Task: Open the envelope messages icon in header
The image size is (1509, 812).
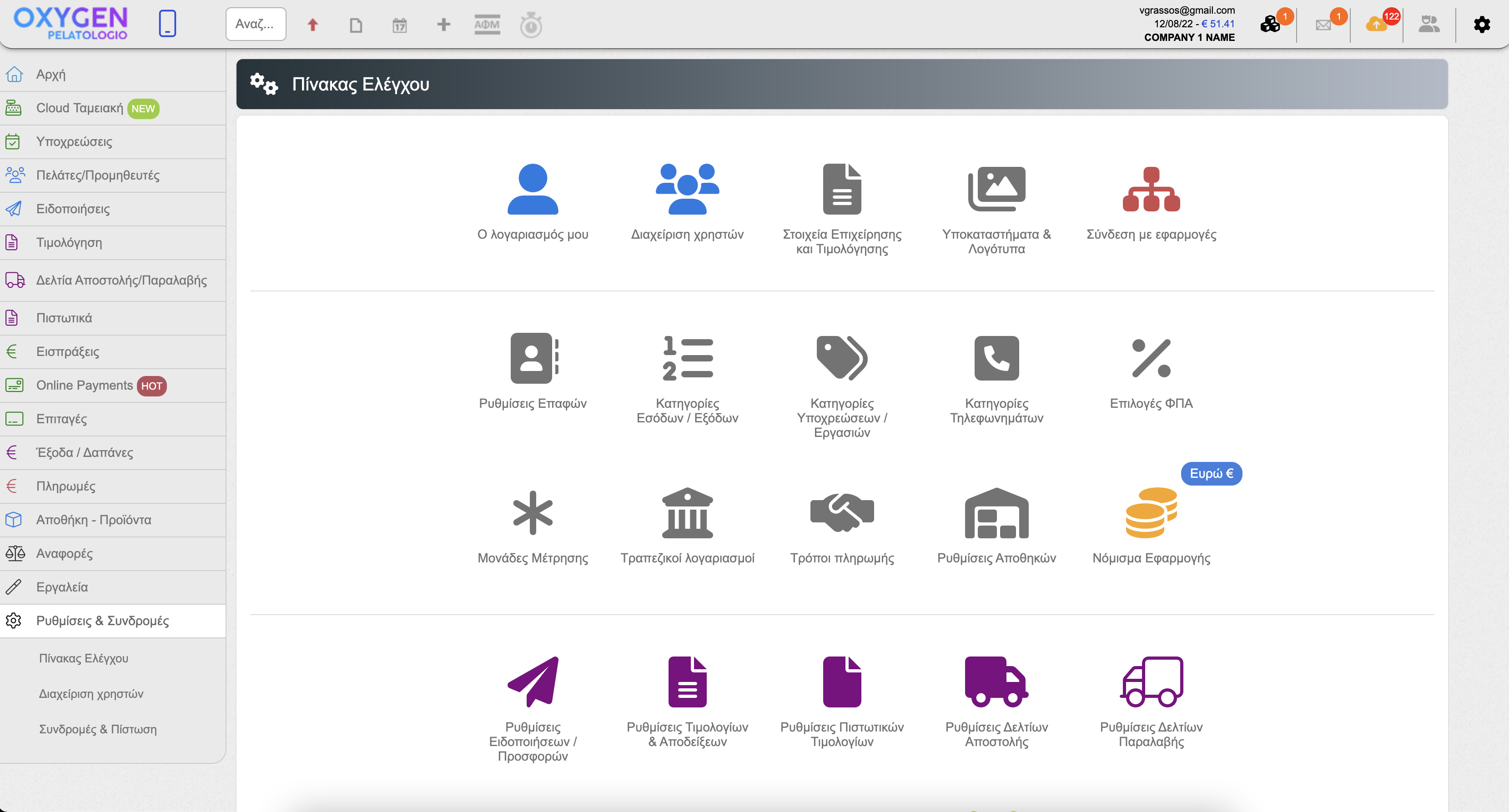Action: [1323, 25]
